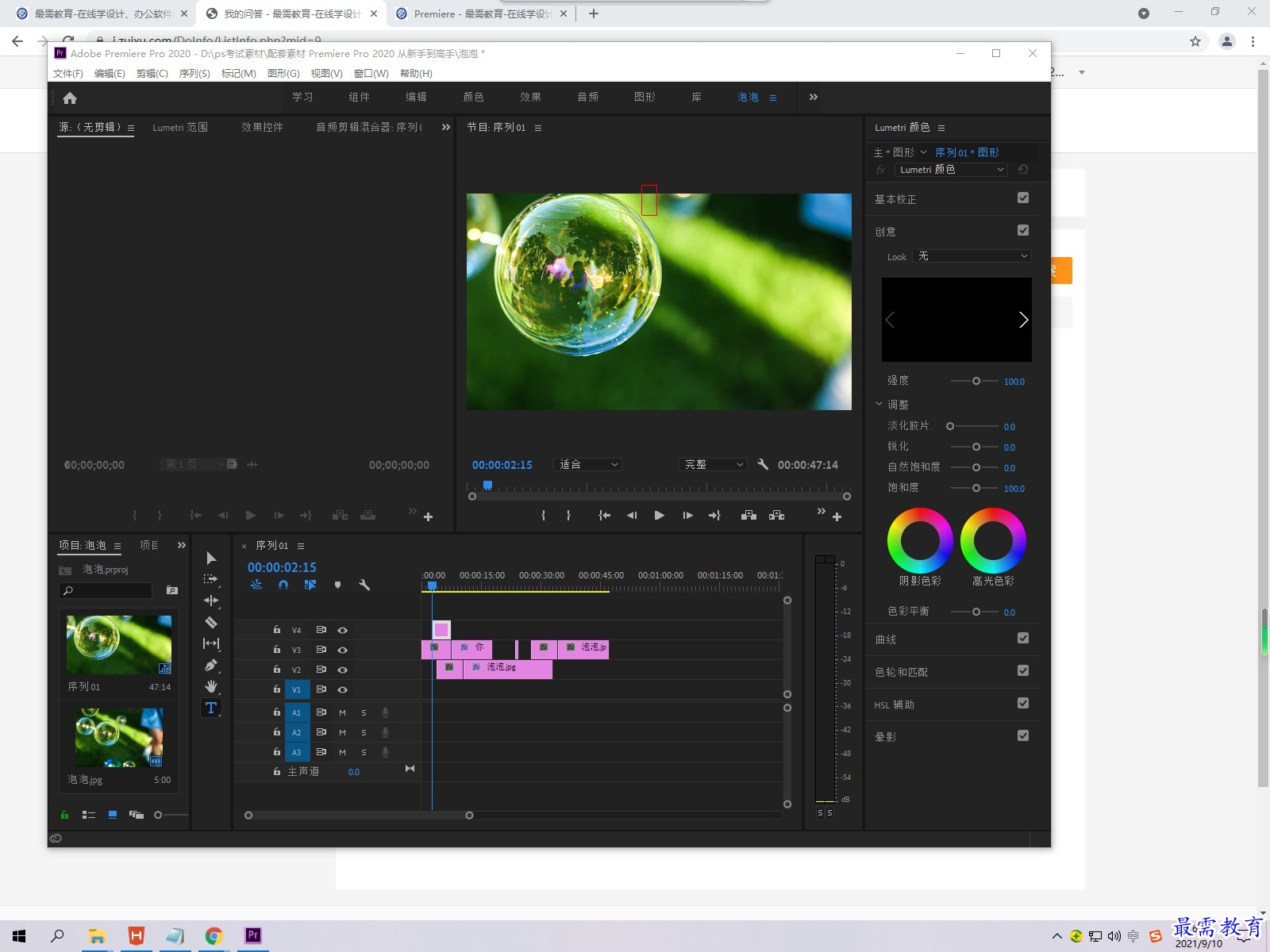The image size is (1270, 952).
Task: Uncheck the 曲线 checkbox
Action: 1023,638
